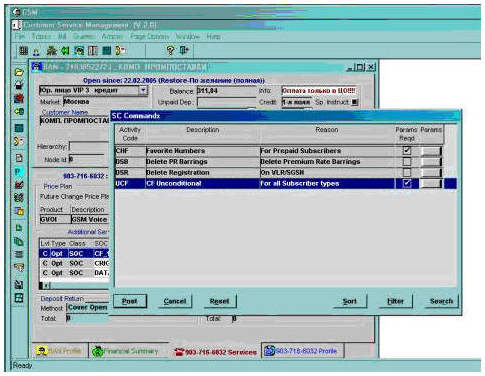The width and height of the screenshot is (485, 376).
Task: Click the open folder icon in sidebar
Action: coord(19,72)
